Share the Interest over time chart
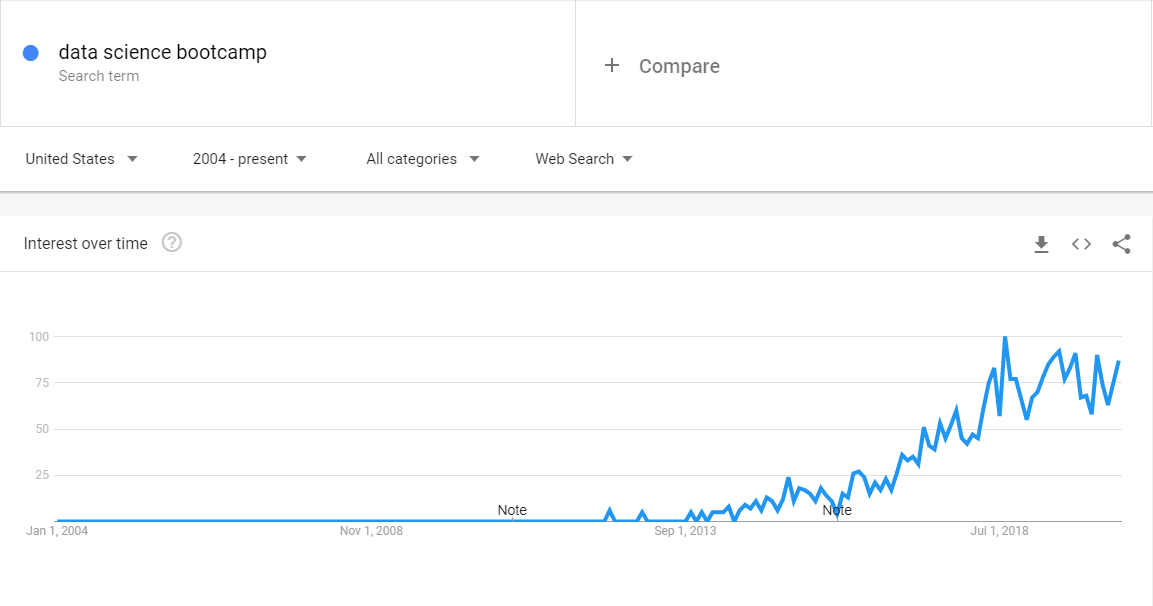This screenshot has height=606, width=1153. 1121,244
